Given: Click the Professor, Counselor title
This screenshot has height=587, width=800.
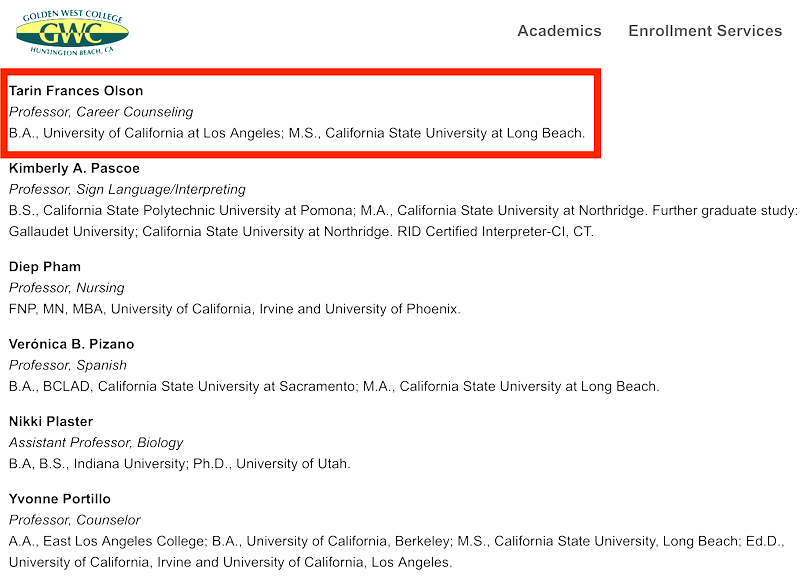Looking at the screenshot, I should (x=75, y=520).
